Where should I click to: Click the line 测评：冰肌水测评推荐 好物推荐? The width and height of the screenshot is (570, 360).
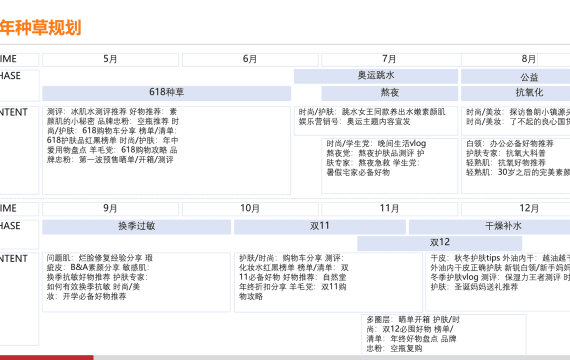[105, 112]
